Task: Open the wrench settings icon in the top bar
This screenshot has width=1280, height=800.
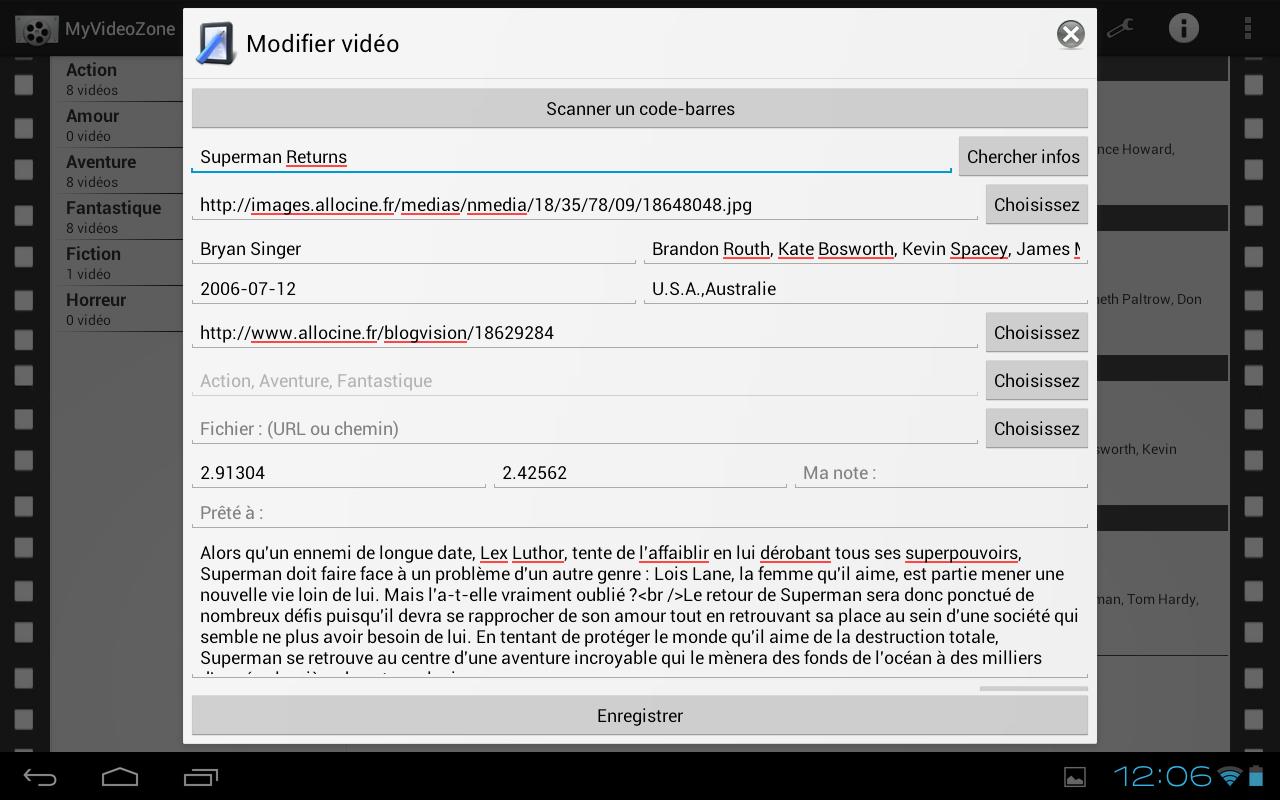Action: [1120, 28]
